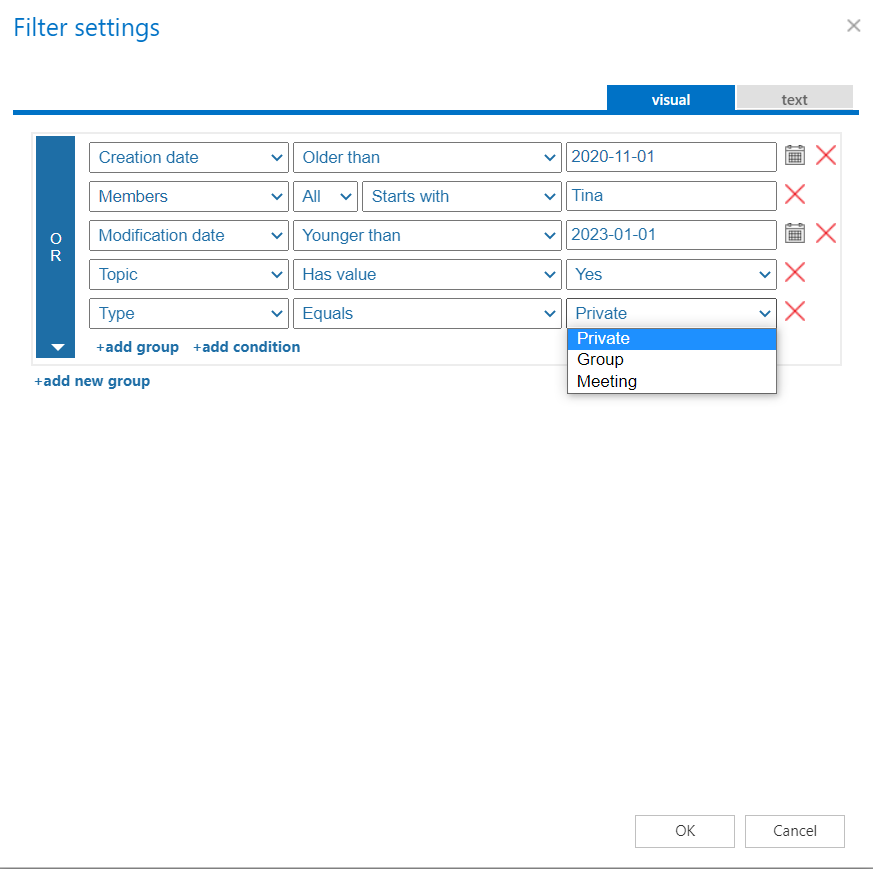Delete the Type condition row

point(795,311)
